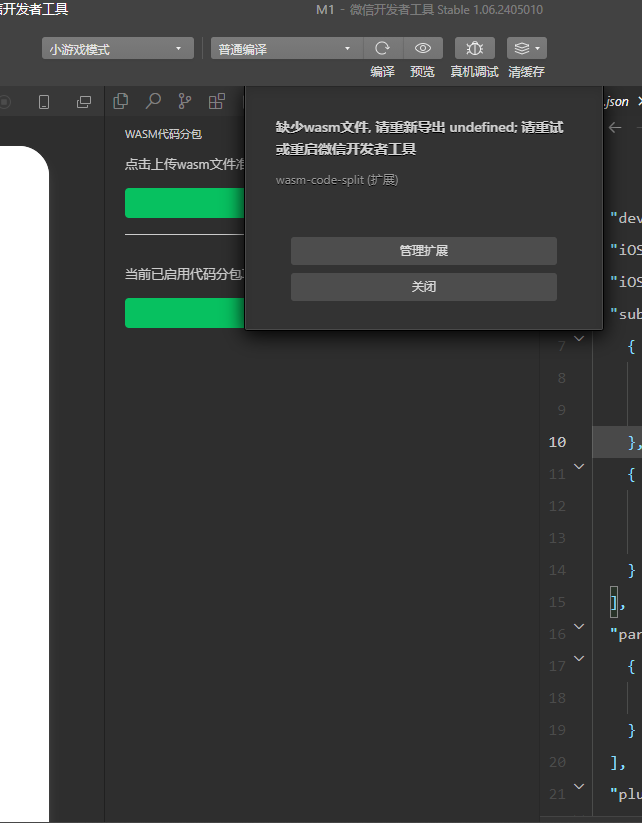Click the green button below 当前已启用代码分包
The height and width of the screenshot is (823, 642).
185,313
